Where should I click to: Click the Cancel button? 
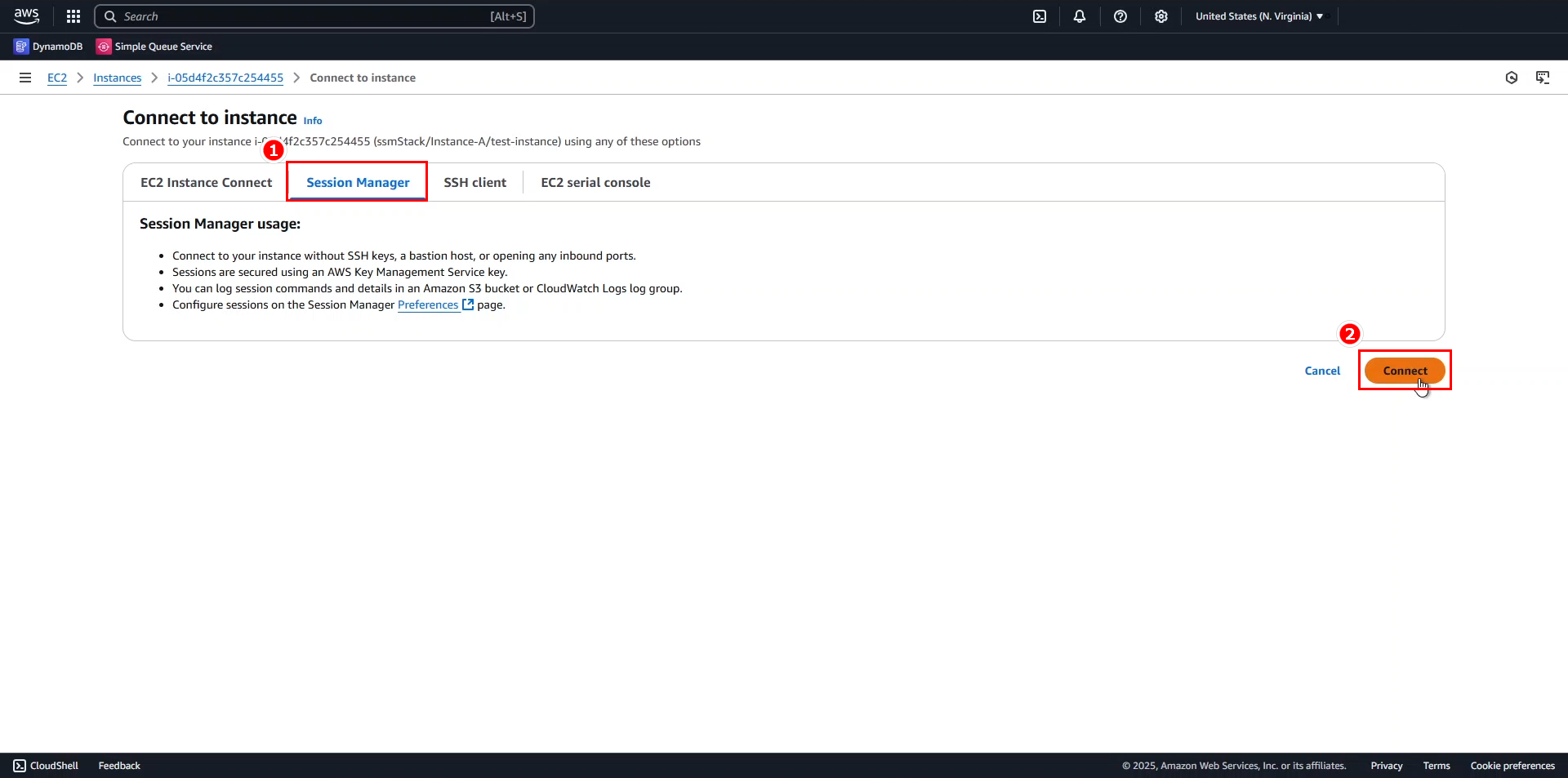click(1321, 371)
